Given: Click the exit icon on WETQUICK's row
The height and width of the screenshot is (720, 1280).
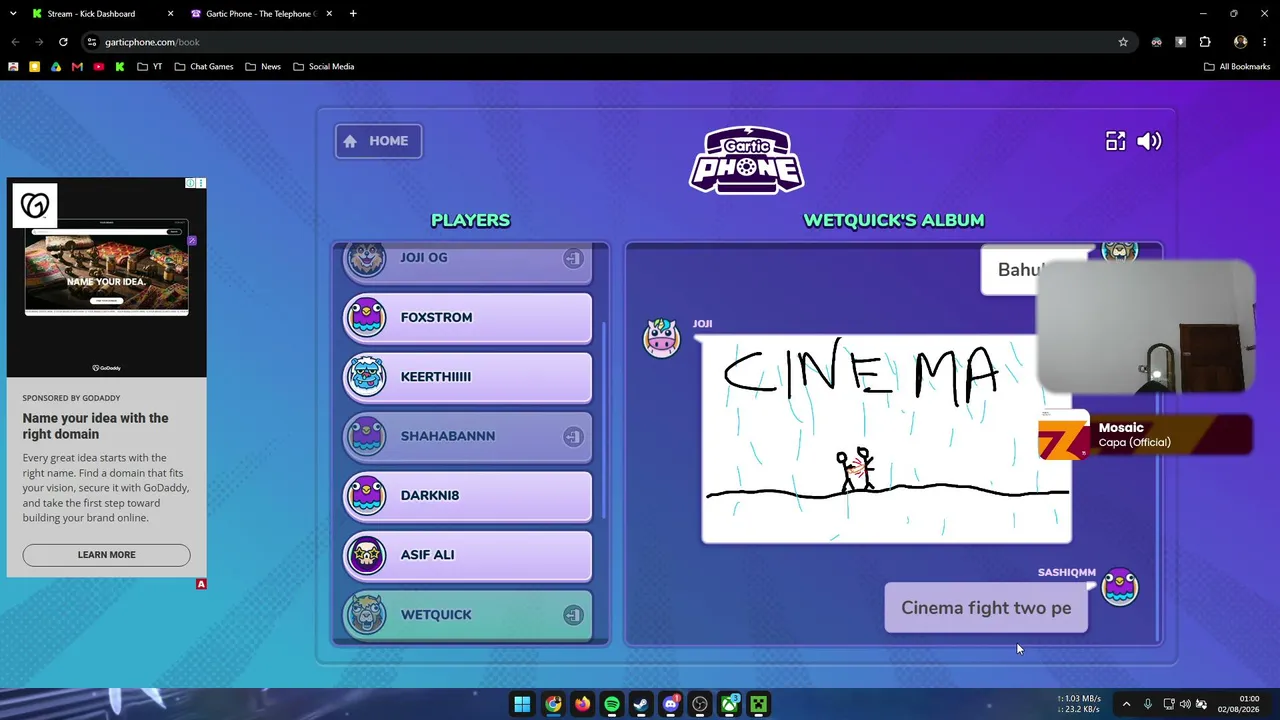Looking at the screenshot, I should (573, 615).
